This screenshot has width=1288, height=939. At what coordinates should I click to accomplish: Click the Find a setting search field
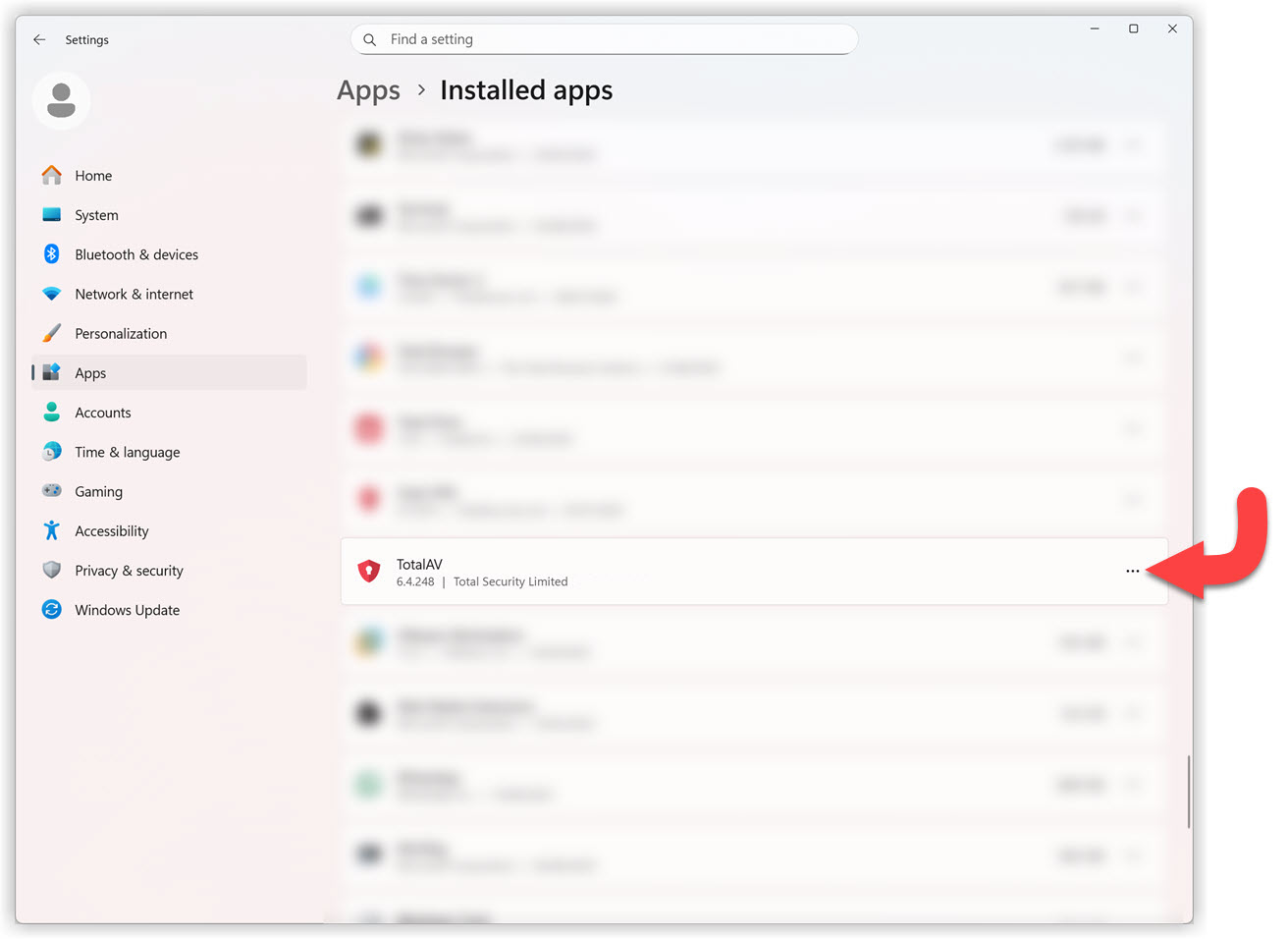[x=604, y=39]
